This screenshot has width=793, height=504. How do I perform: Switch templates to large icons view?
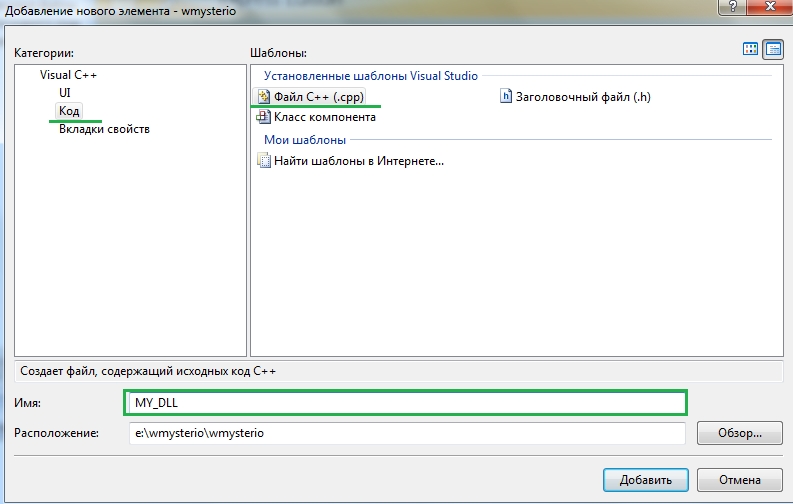click(750, 49)
